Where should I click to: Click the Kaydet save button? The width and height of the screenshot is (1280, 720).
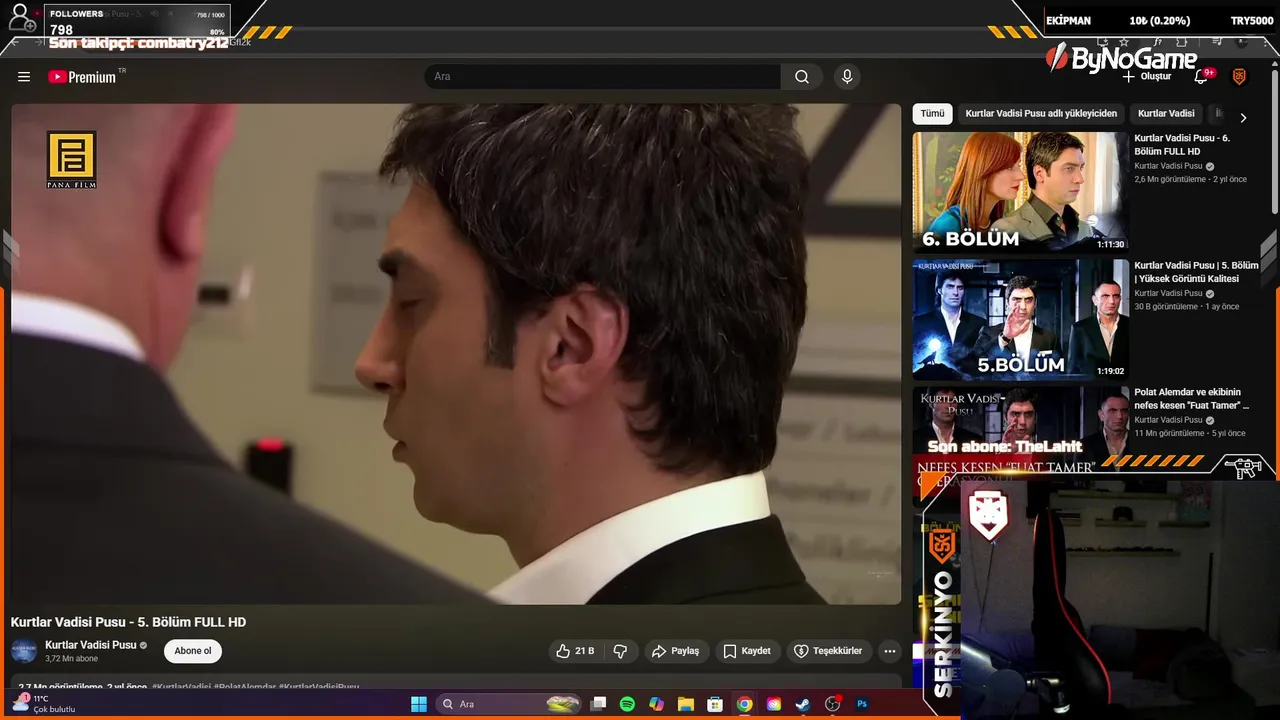[747, 651]
